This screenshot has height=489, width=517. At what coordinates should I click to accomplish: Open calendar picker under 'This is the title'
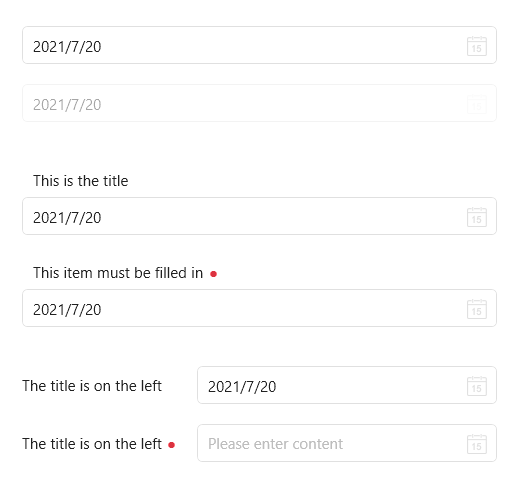click(476, 217)
